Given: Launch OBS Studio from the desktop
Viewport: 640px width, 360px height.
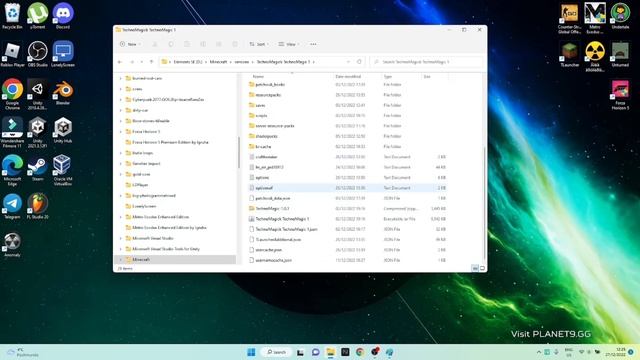Looking at the screenshot, I should [x=38, y=53].
